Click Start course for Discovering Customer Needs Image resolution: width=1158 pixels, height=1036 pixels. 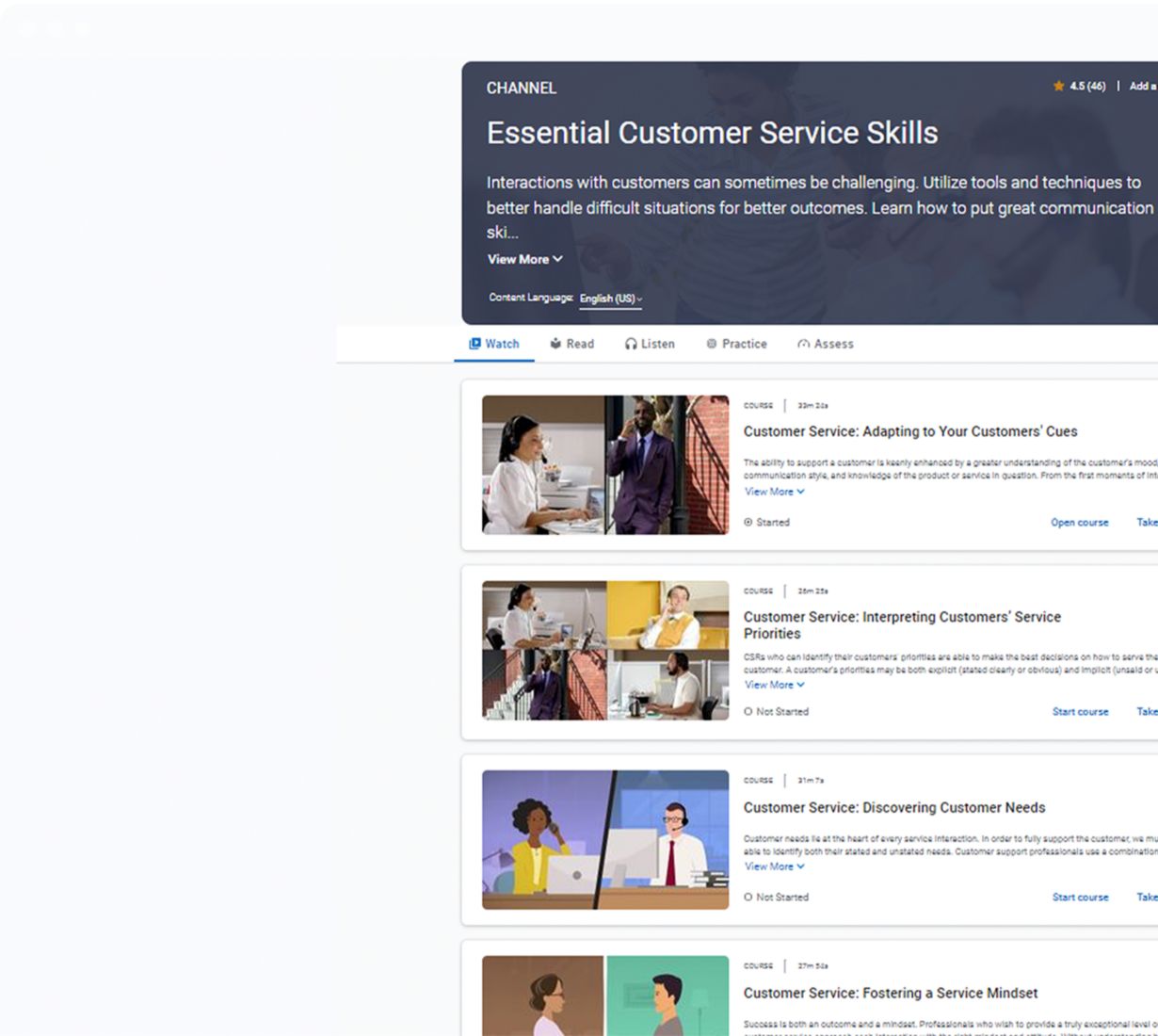pos(1080,898)
